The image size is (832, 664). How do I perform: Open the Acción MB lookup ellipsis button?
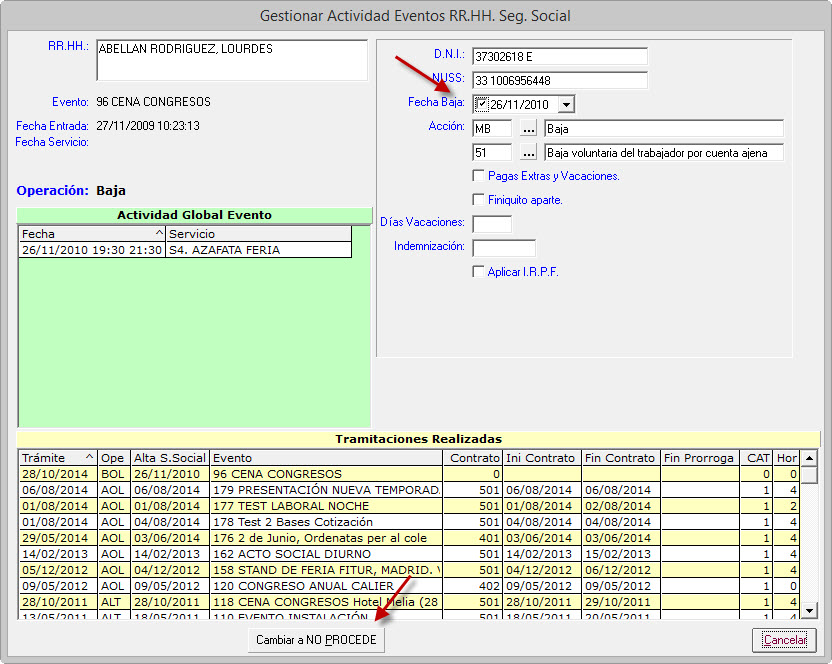click(x=528, y=129)
